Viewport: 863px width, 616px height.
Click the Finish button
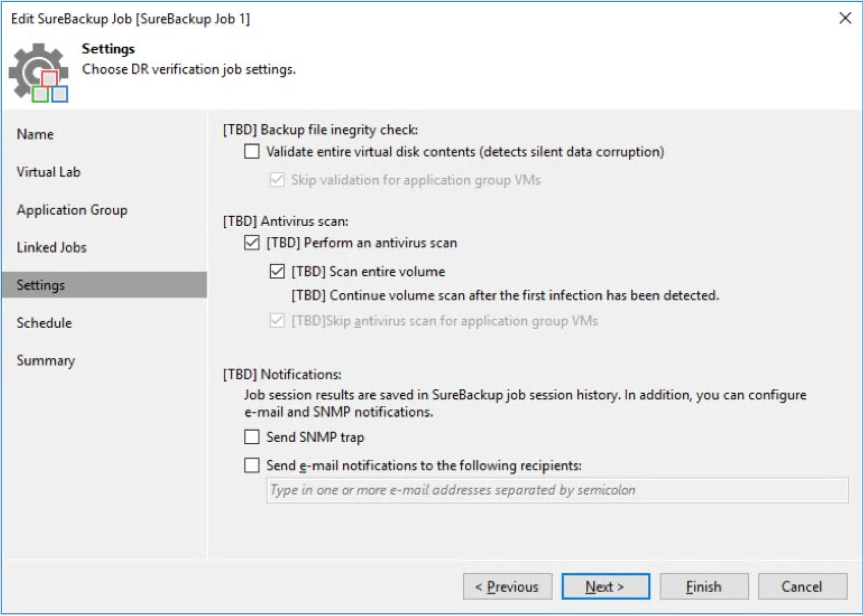[x=704, y=587]
